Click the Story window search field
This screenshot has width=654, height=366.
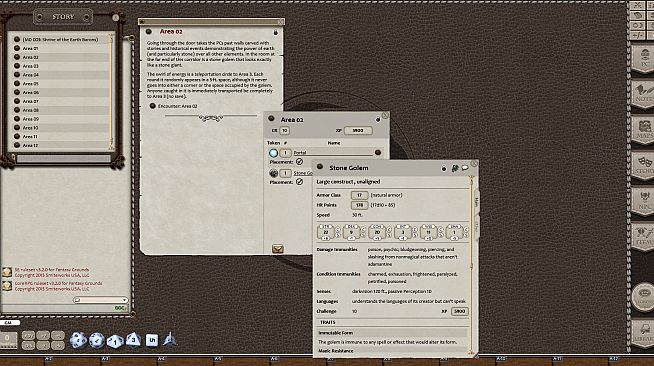point(64,158)
